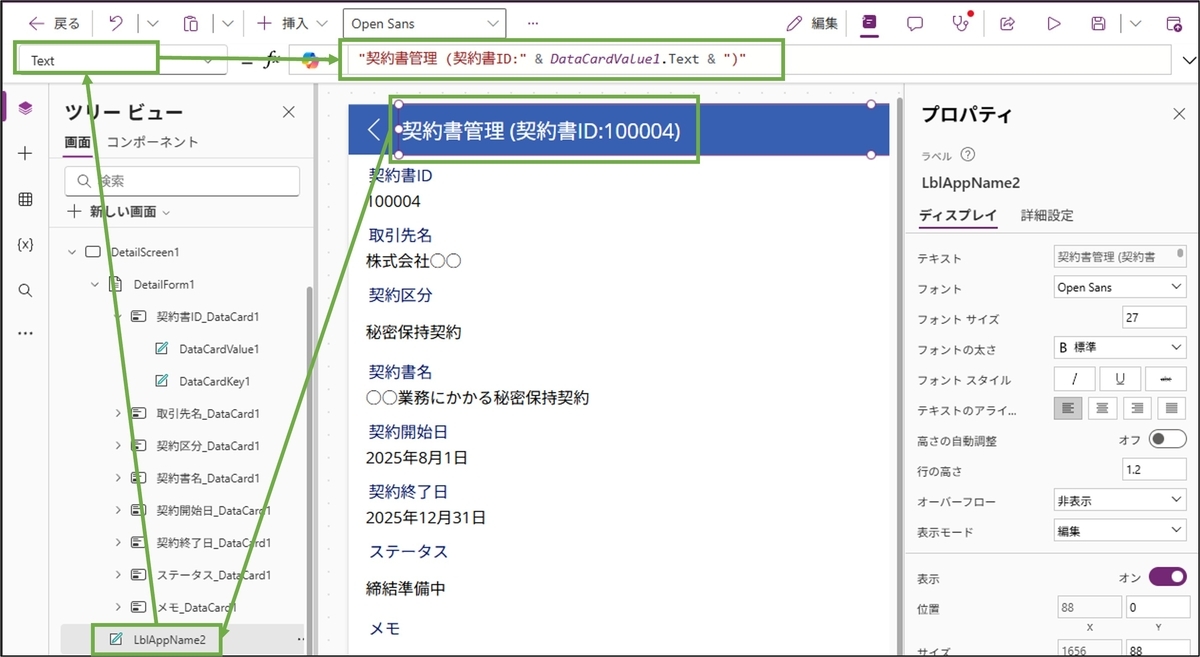Image resolution: width=1200 pixels, height=657 pixels.
Task: Toggle underline font style
Action: (x=1120, y=379)
